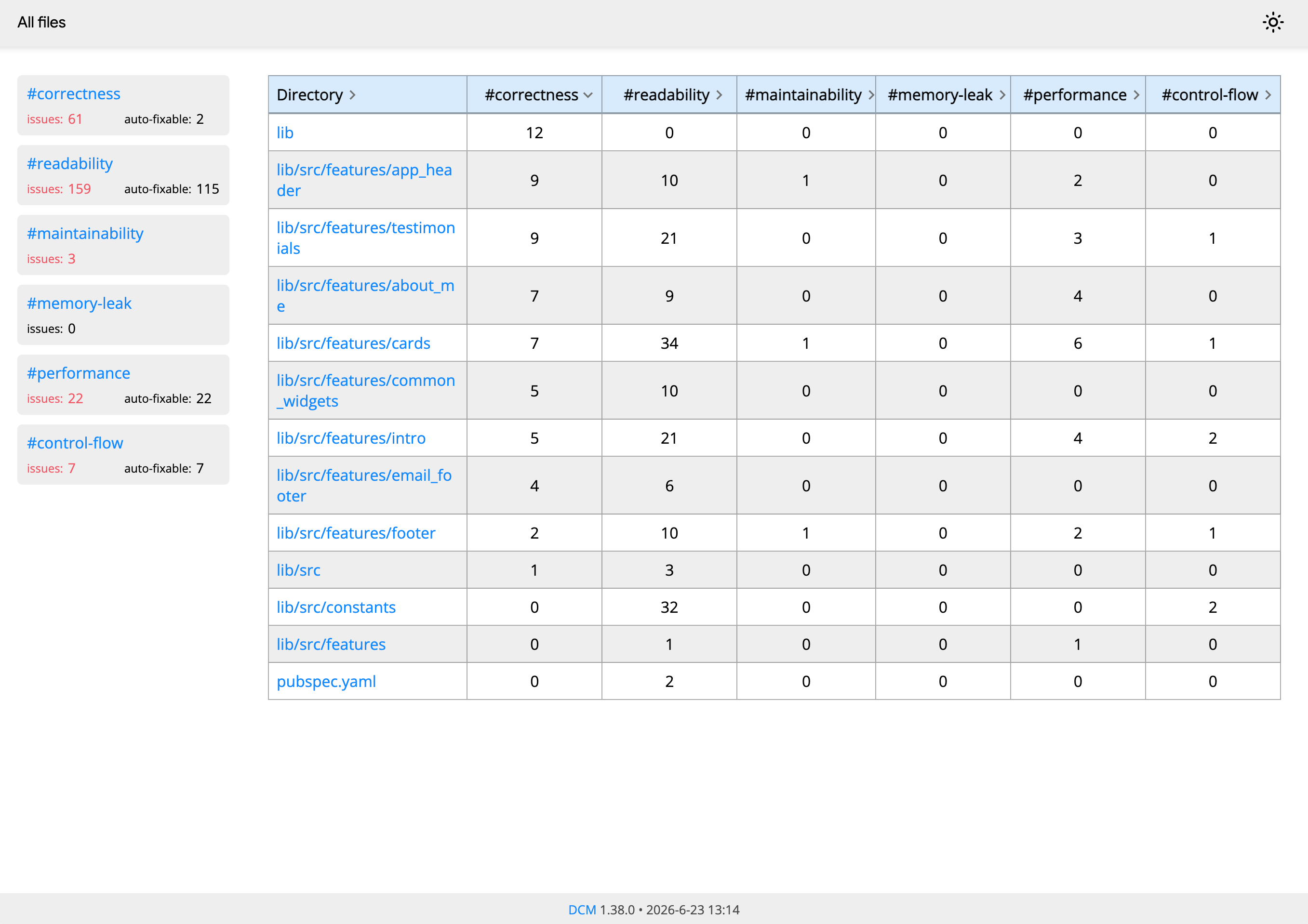Click the 'auto-fixable: 115' text

point(172,189)
